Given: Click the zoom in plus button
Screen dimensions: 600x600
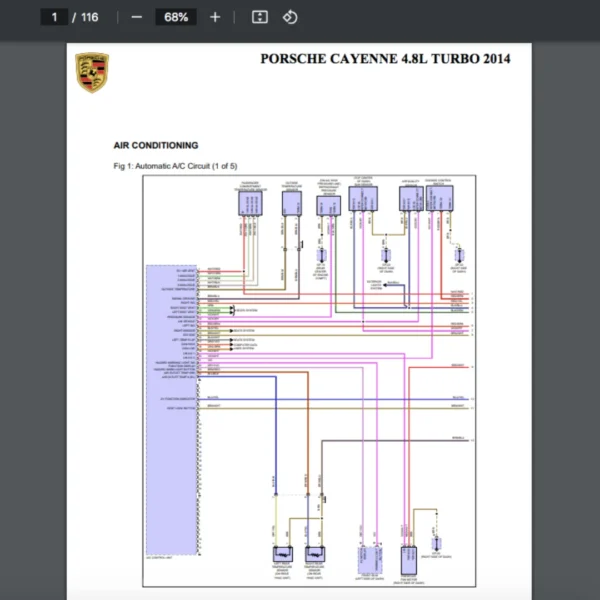Looking at the screenshot, I should (215, 17).
